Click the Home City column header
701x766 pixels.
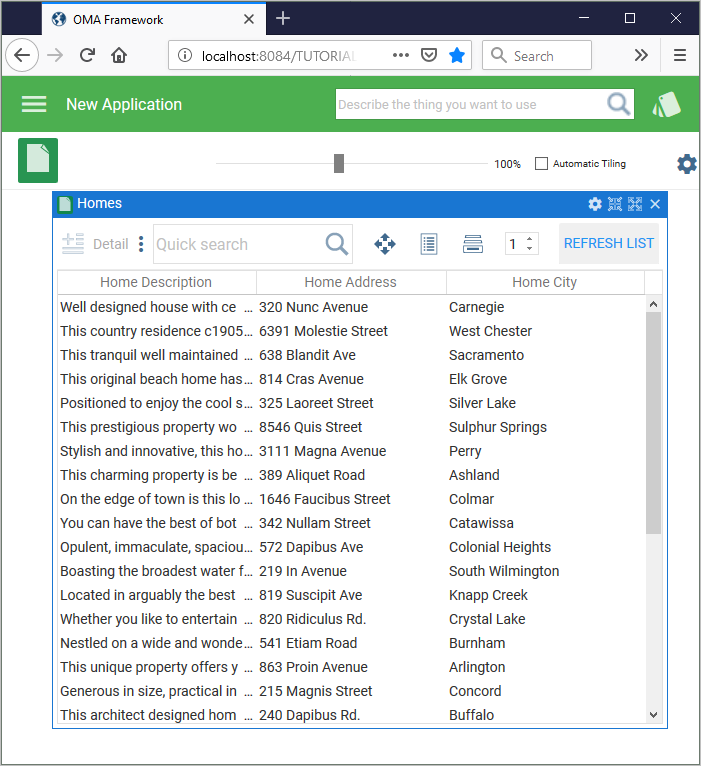tap(545, 282)
